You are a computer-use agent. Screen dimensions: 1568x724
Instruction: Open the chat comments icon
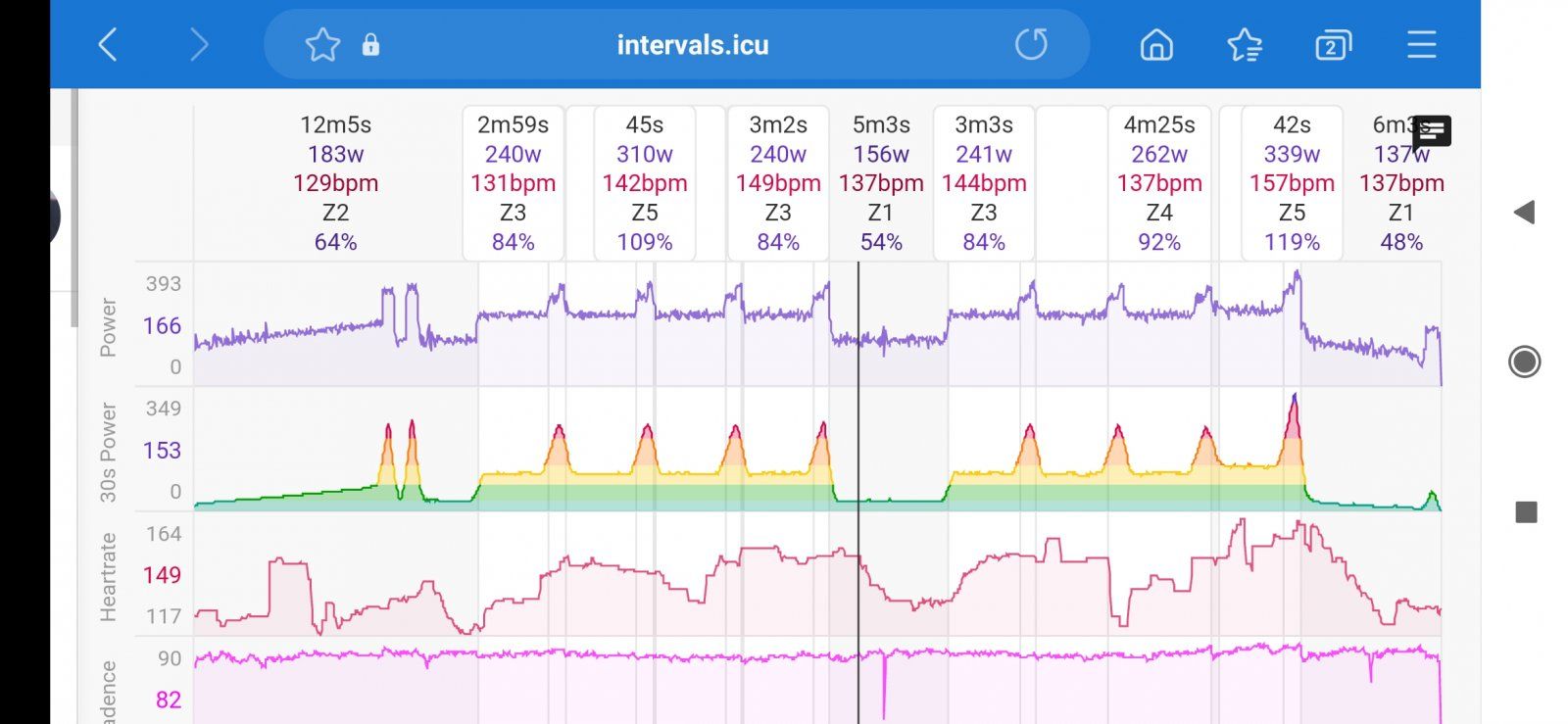[1432, 131]
